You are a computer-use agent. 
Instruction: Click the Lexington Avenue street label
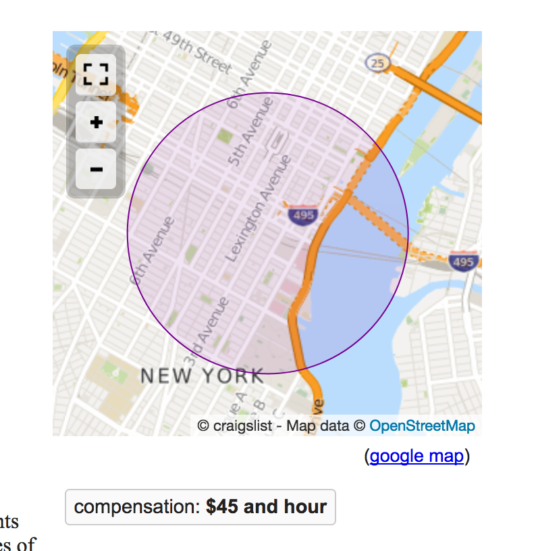258,209
